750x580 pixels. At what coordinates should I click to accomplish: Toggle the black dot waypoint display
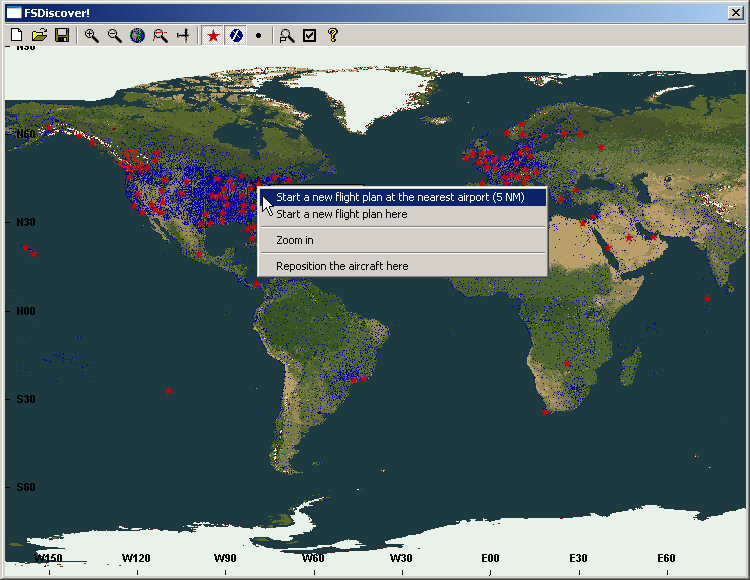pos(258,35)
